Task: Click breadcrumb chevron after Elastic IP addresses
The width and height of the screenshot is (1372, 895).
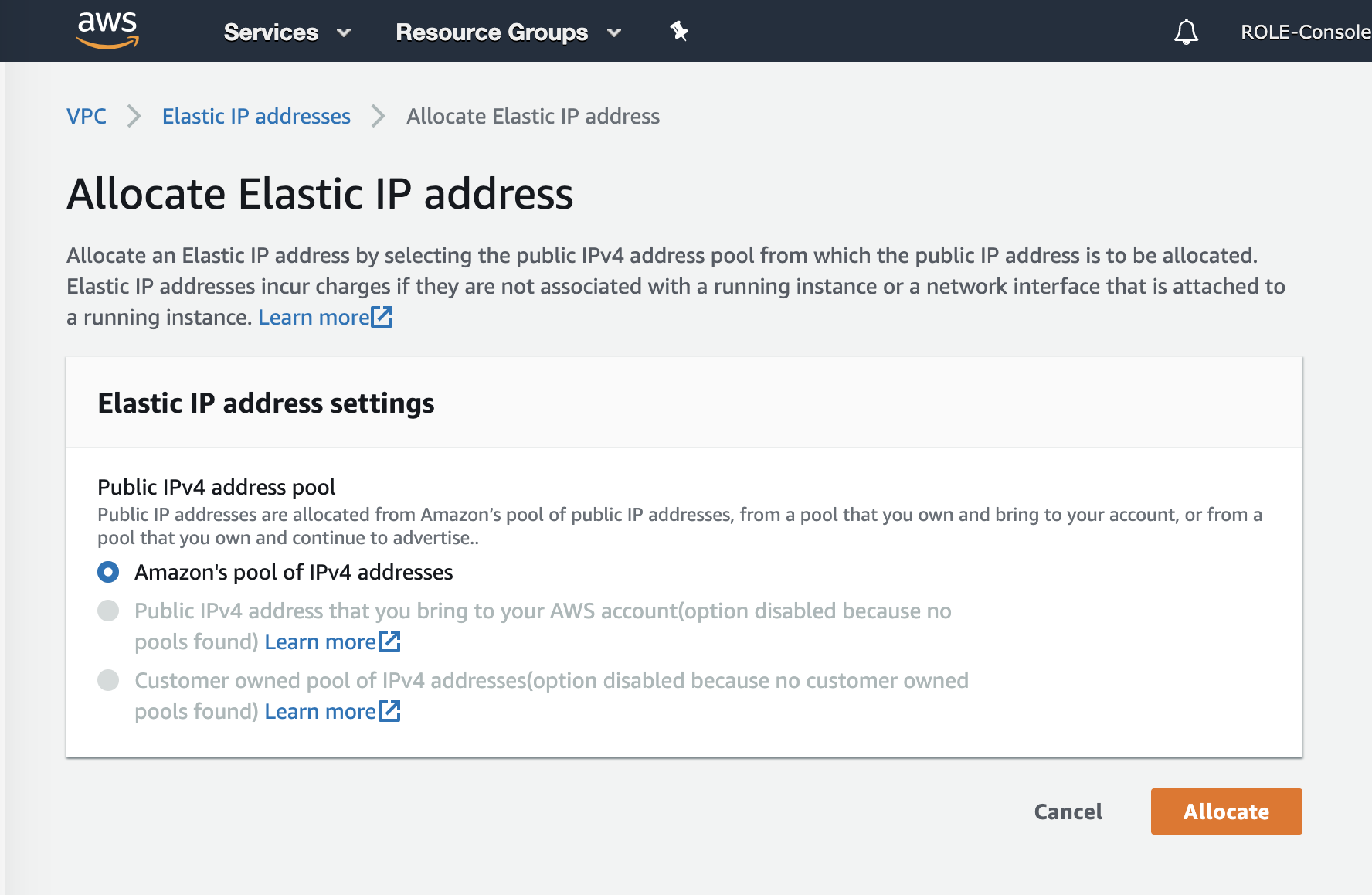Action: [379, 117]
